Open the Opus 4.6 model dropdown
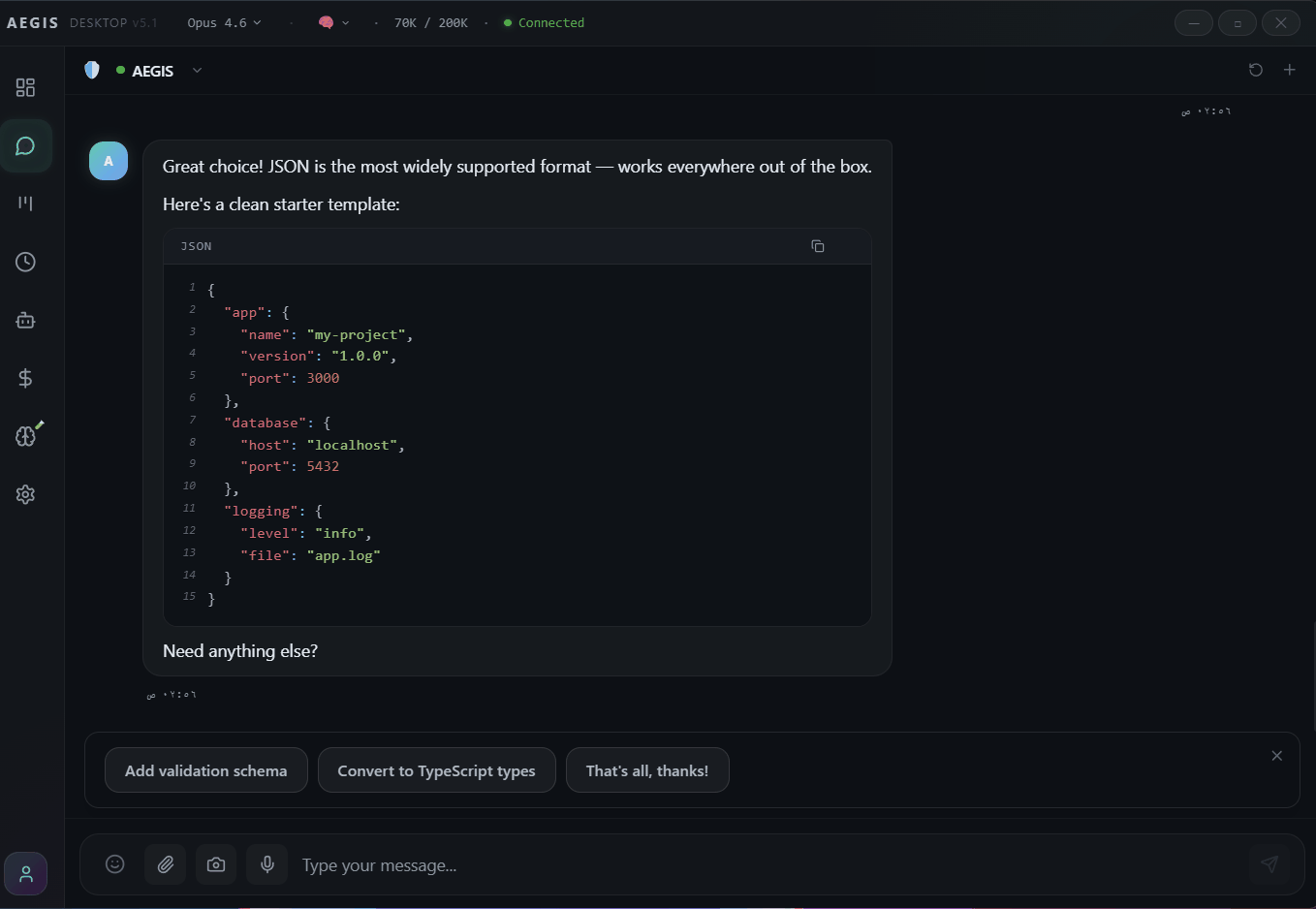The height and width of the screenshot is (909, 1316). click(x=224, y=23)
